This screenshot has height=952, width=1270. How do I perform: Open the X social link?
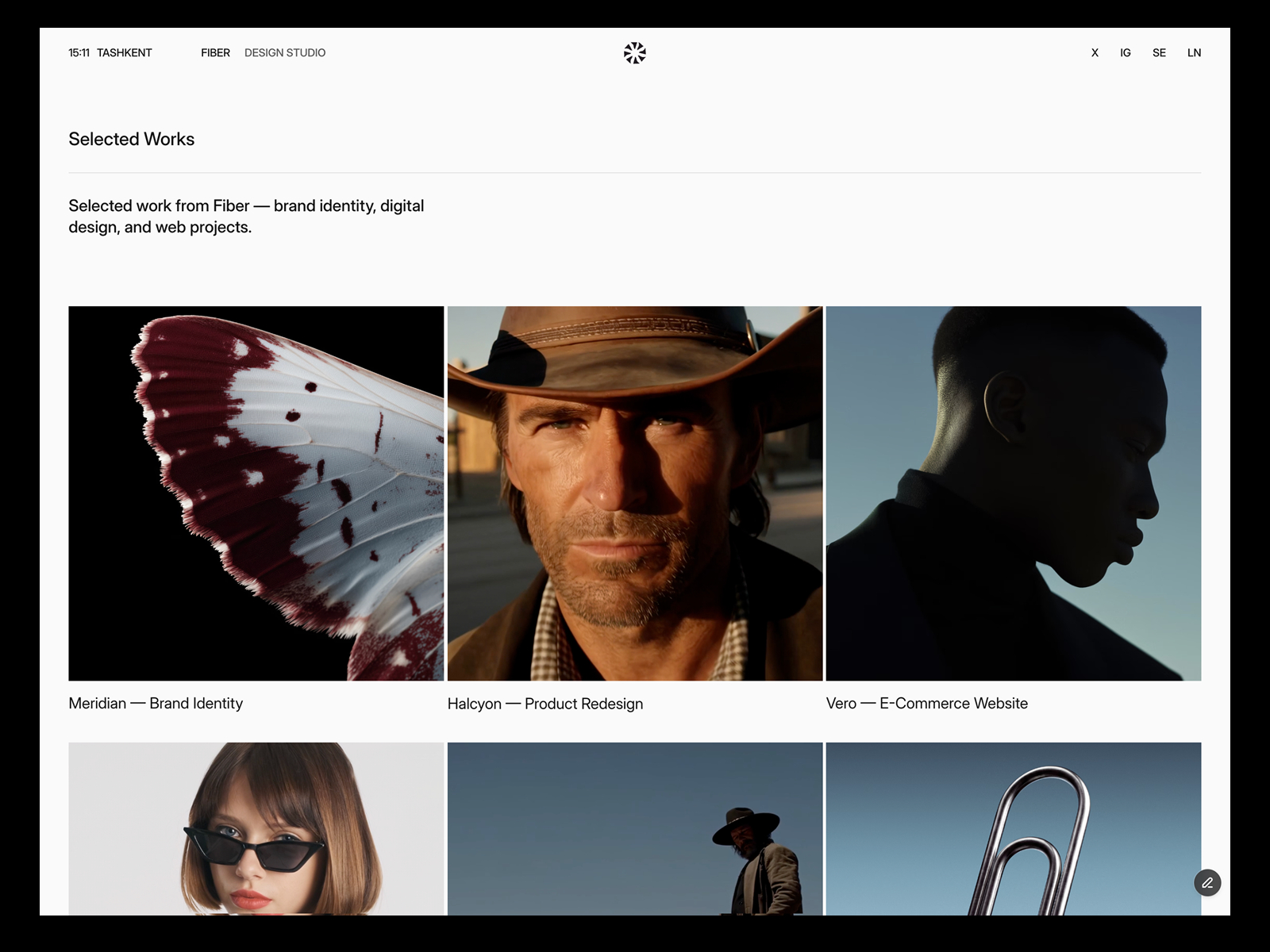1095,53
